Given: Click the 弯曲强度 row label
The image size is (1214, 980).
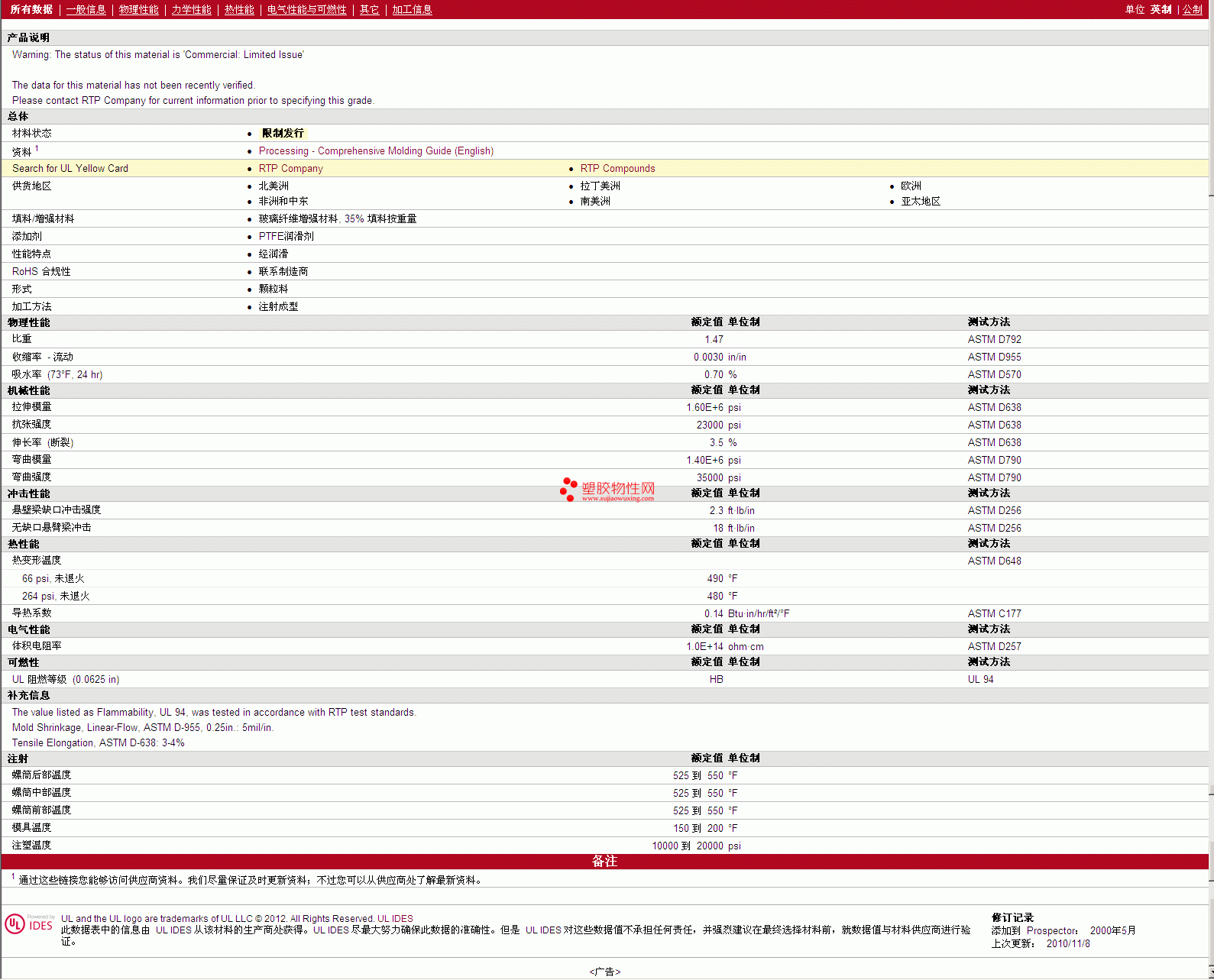Looking at the screenshot, I should coord(31,477).
